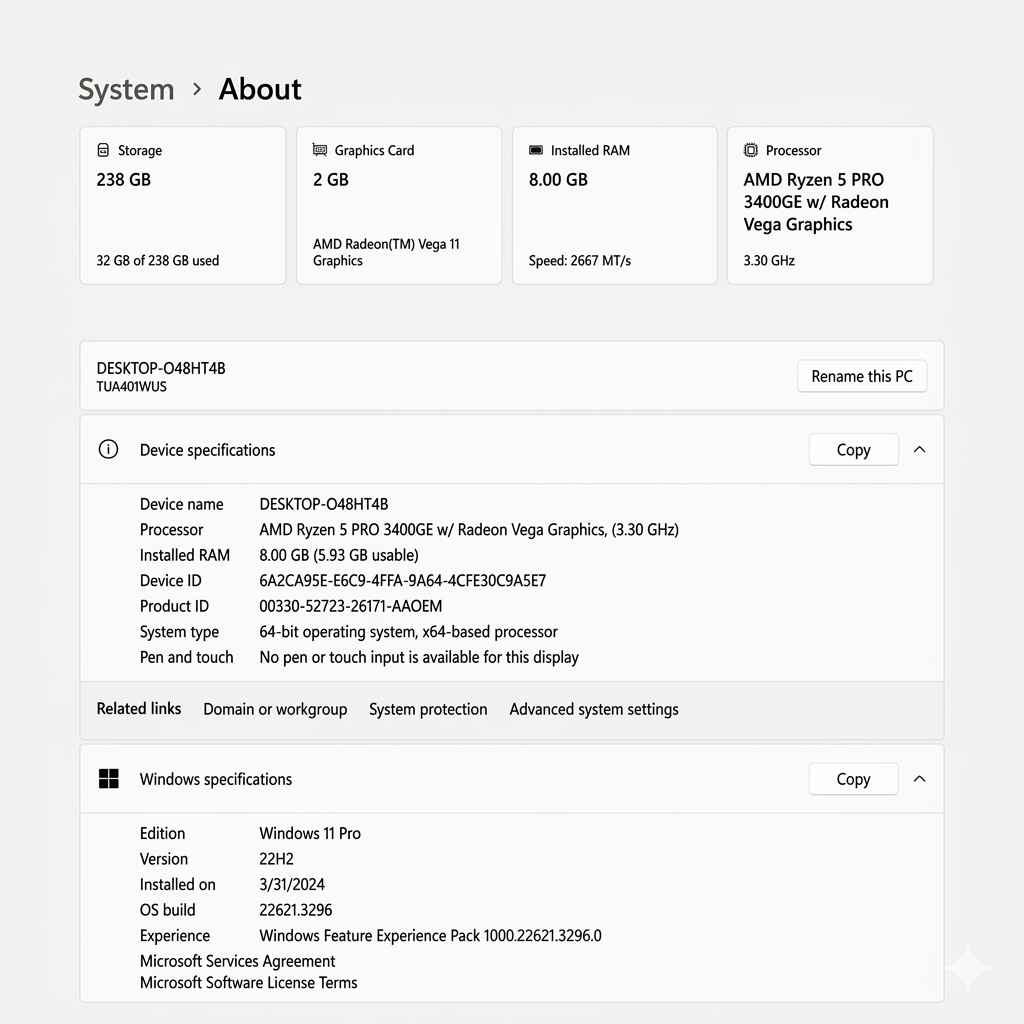Open the Graphics Card 2 GB card

(x=399, y=206)
